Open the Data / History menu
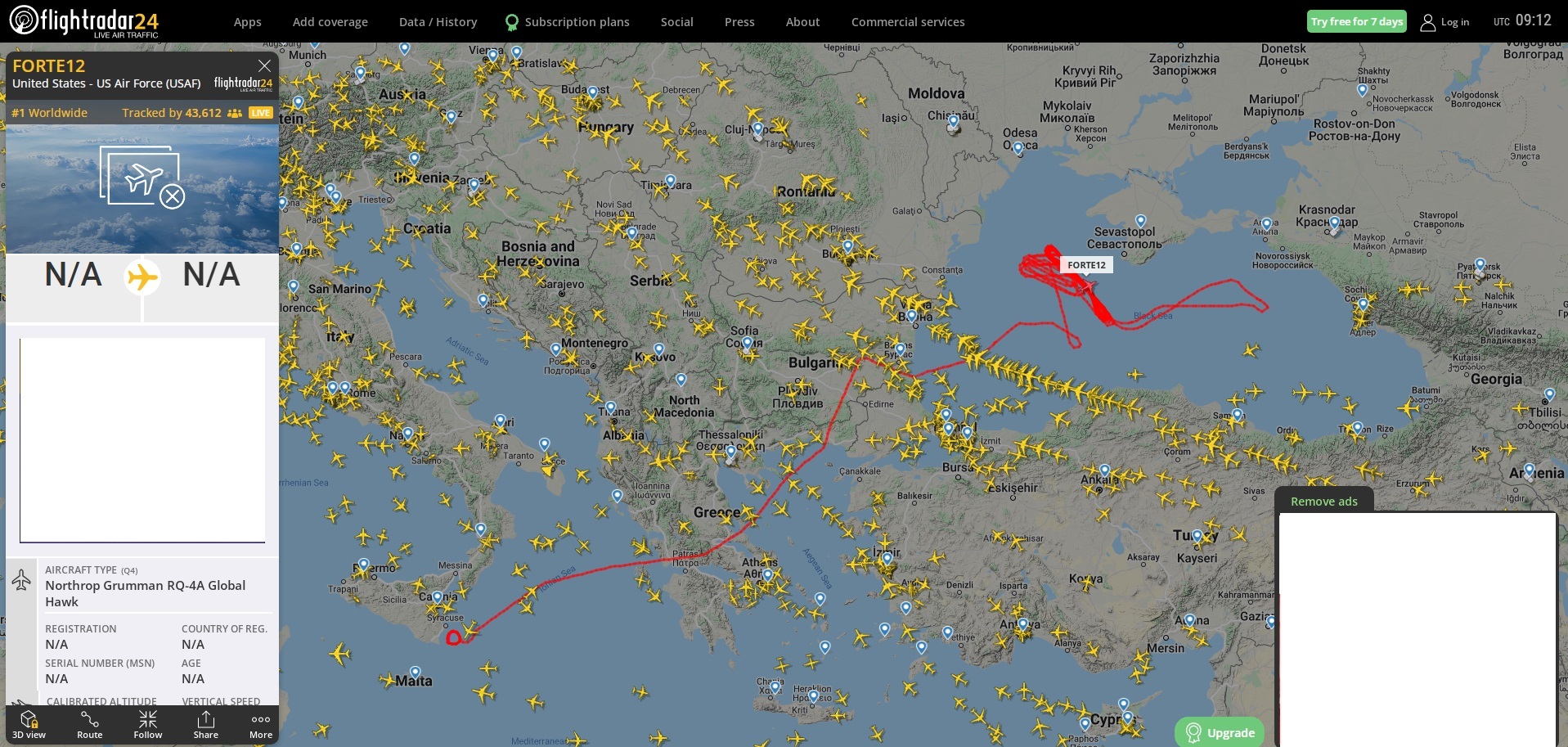The image size is (1568, 747). (438, 22)
